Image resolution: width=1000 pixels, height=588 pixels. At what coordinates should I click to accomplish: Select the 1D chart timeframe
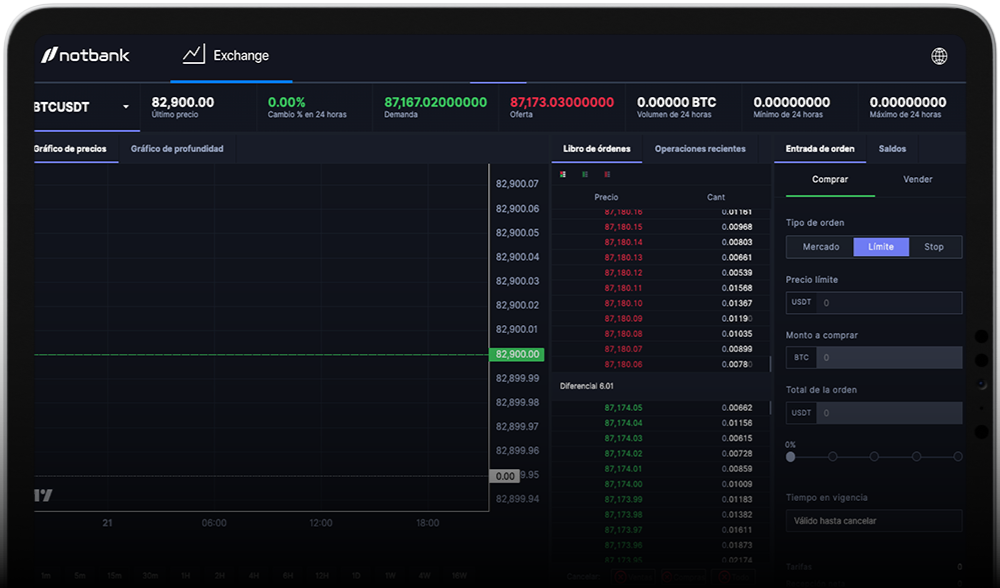pos(356,575)
